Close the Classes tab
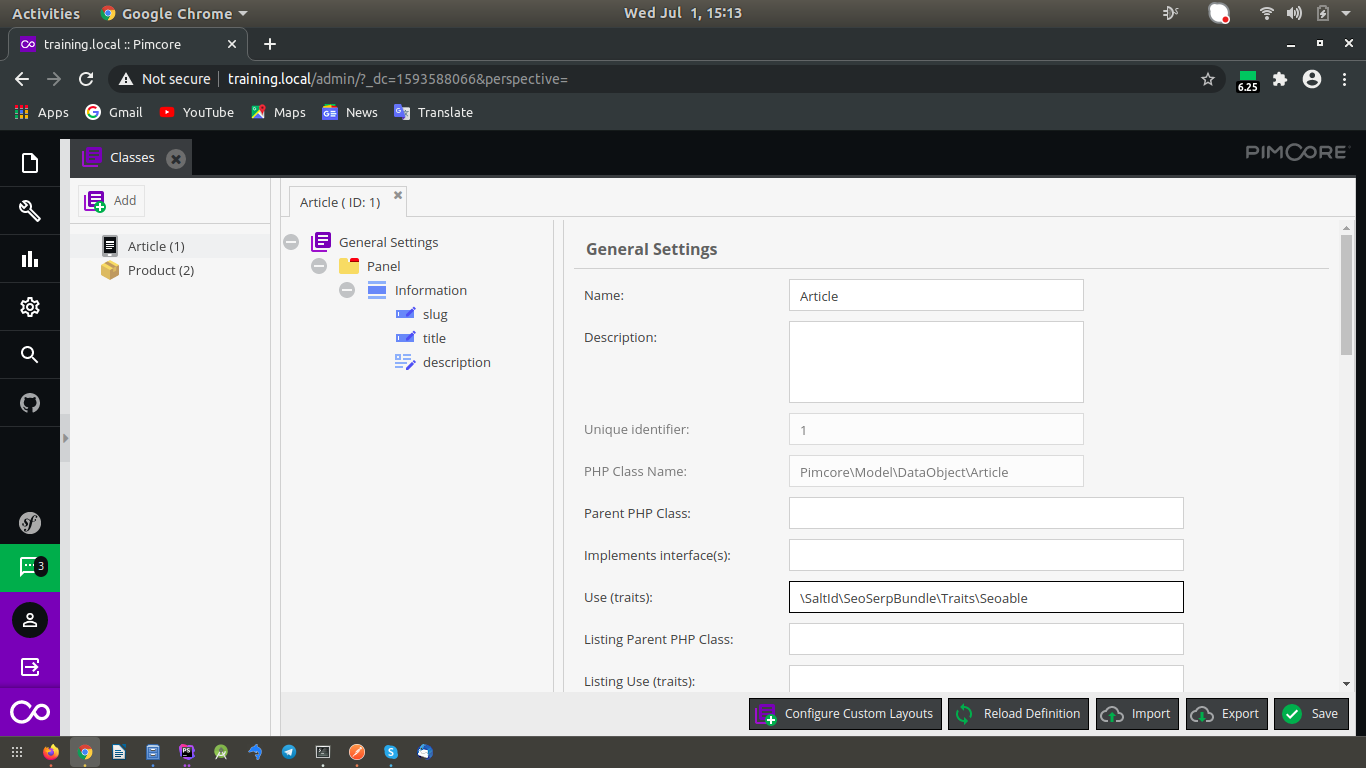Viewport: 1366px width, 768px height. coord(176,158)
